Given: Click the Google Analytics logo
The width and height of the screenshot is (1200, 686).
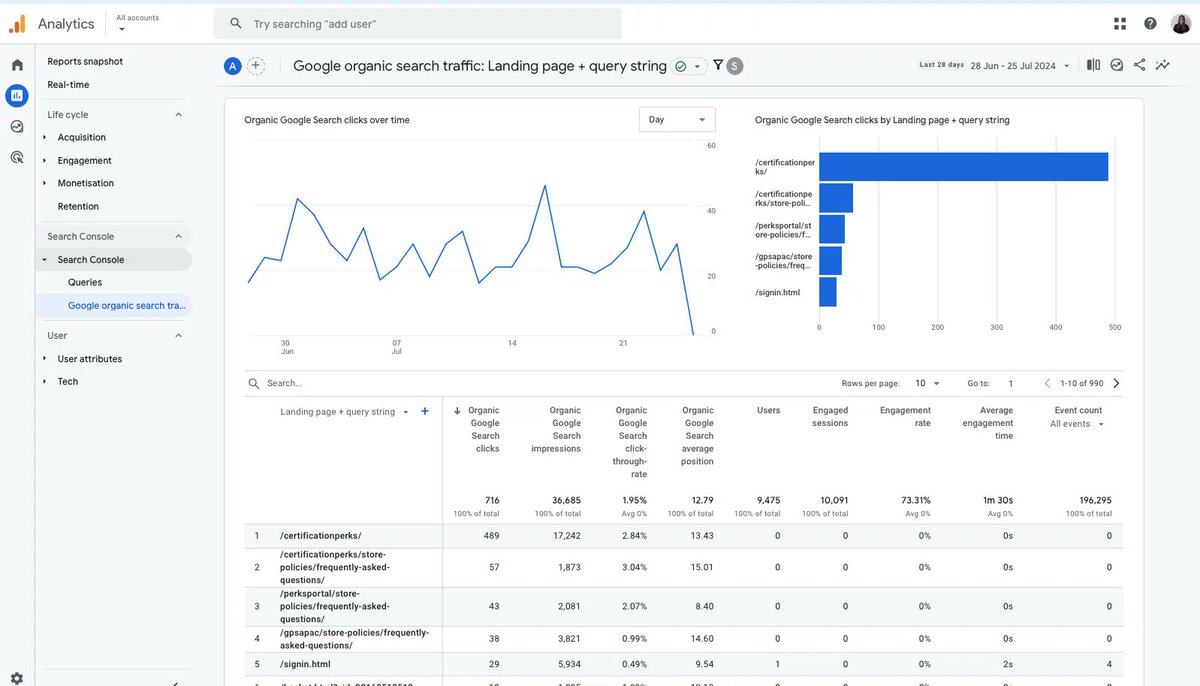Looking at the screenshot, I should click(x=17, y=23).
